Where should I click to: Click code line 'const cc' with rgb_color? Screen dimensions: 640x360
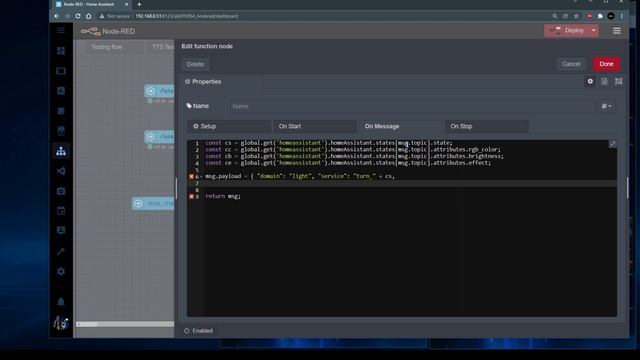[x=353, y=149]
